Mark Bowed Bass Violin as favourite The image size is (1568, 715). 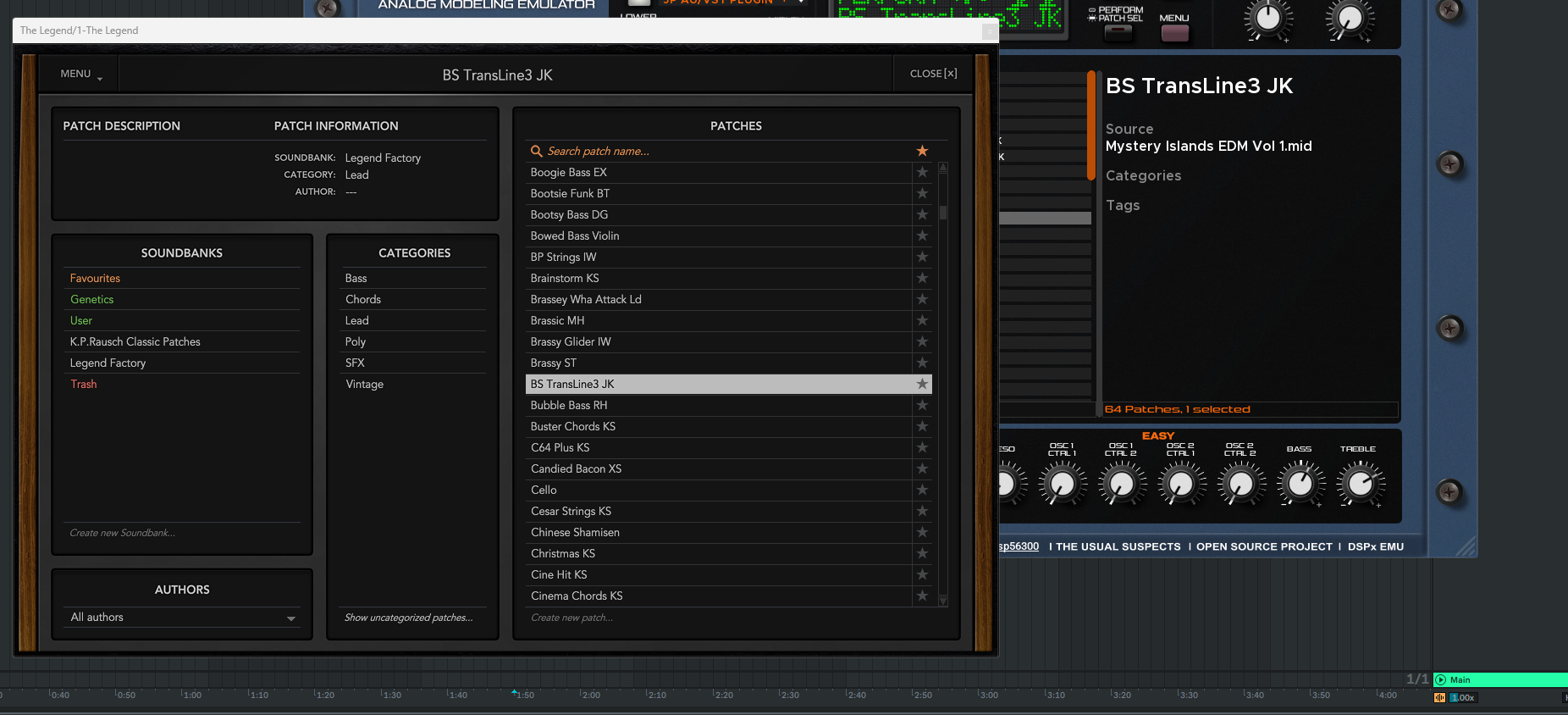point(922,236)
